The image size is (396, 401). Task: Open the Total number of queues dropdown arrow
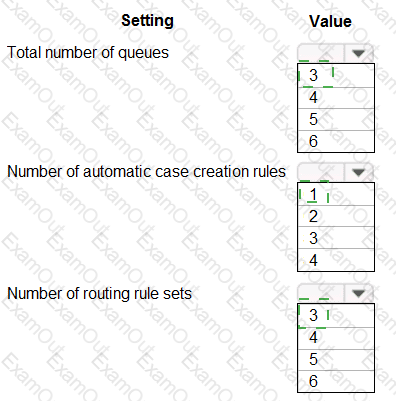(x=358, y=53)
